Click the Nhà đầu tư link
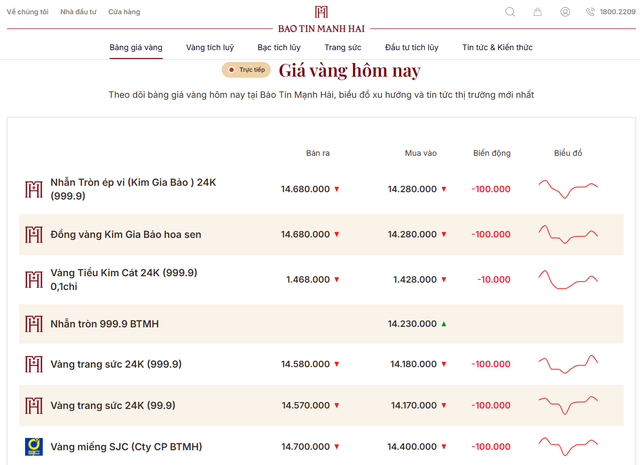 tap(78, 12)
